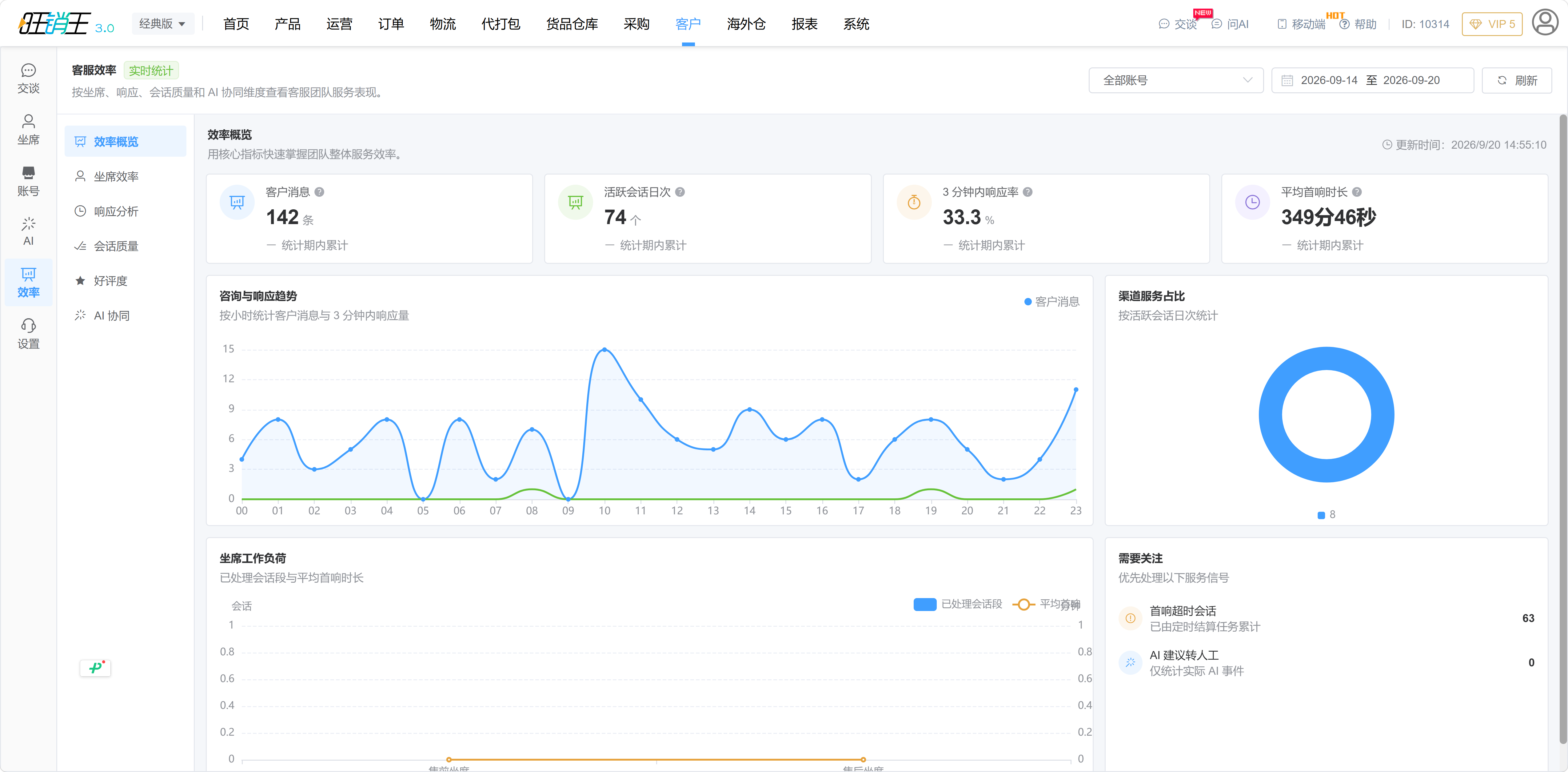Open the 报表 top navigation menu
1568x772 pixels.
804,24
